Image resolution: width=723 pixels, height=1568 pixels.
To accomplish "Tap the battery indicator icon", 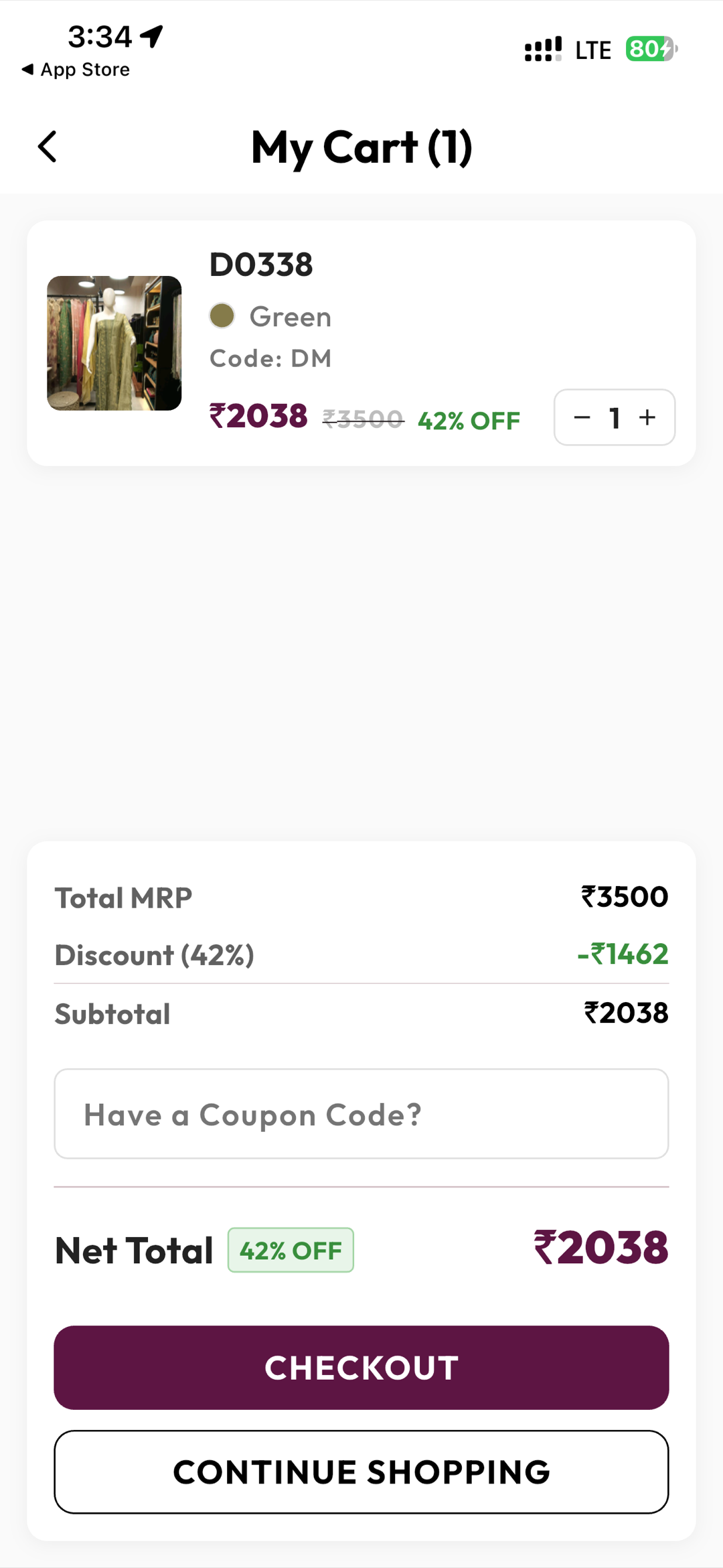I will [x=651, y=50].
